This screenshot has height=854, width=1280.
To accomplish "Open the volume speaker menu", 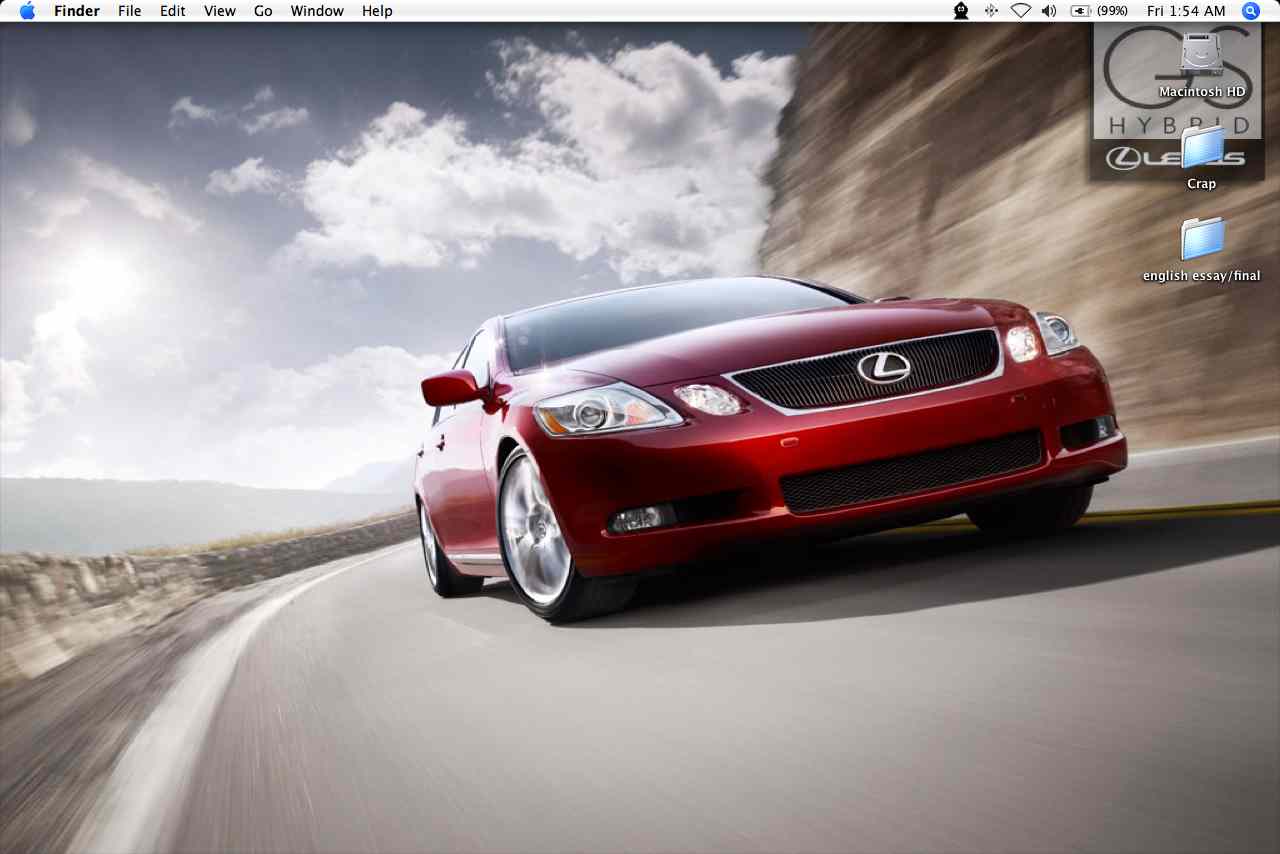I will pyautogui.click(x=1049, y=11).
